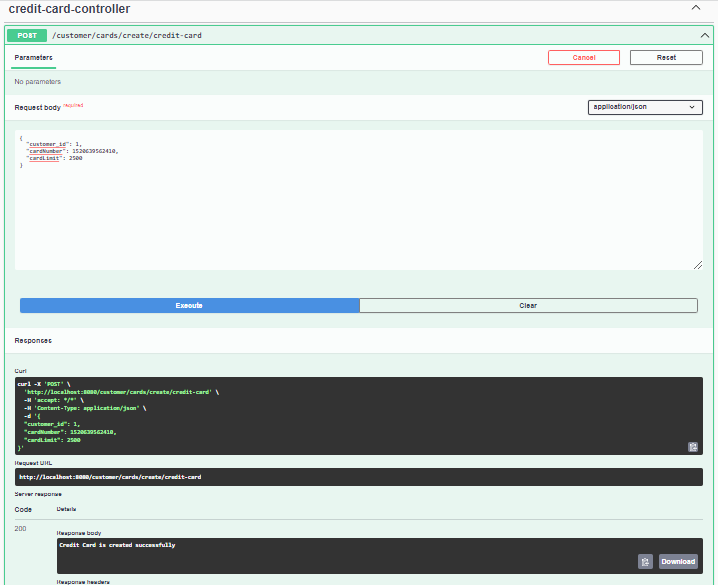Click the 'Code' column header

tap(23, 509)
